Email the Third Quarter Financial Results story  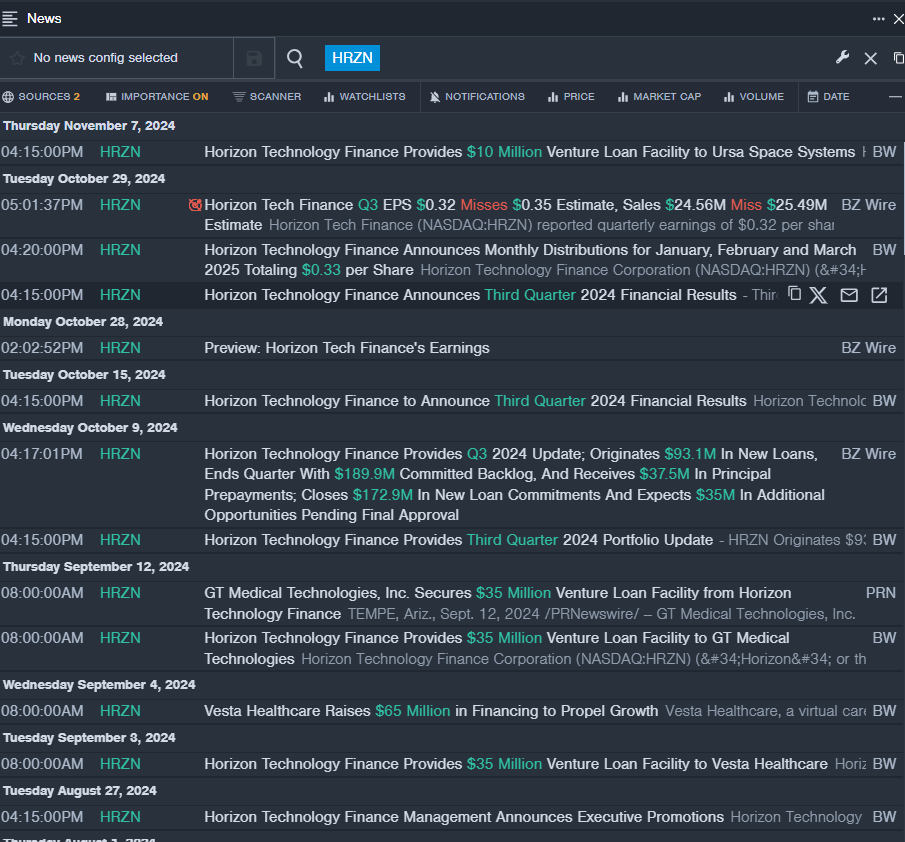(x=849, y=295)
